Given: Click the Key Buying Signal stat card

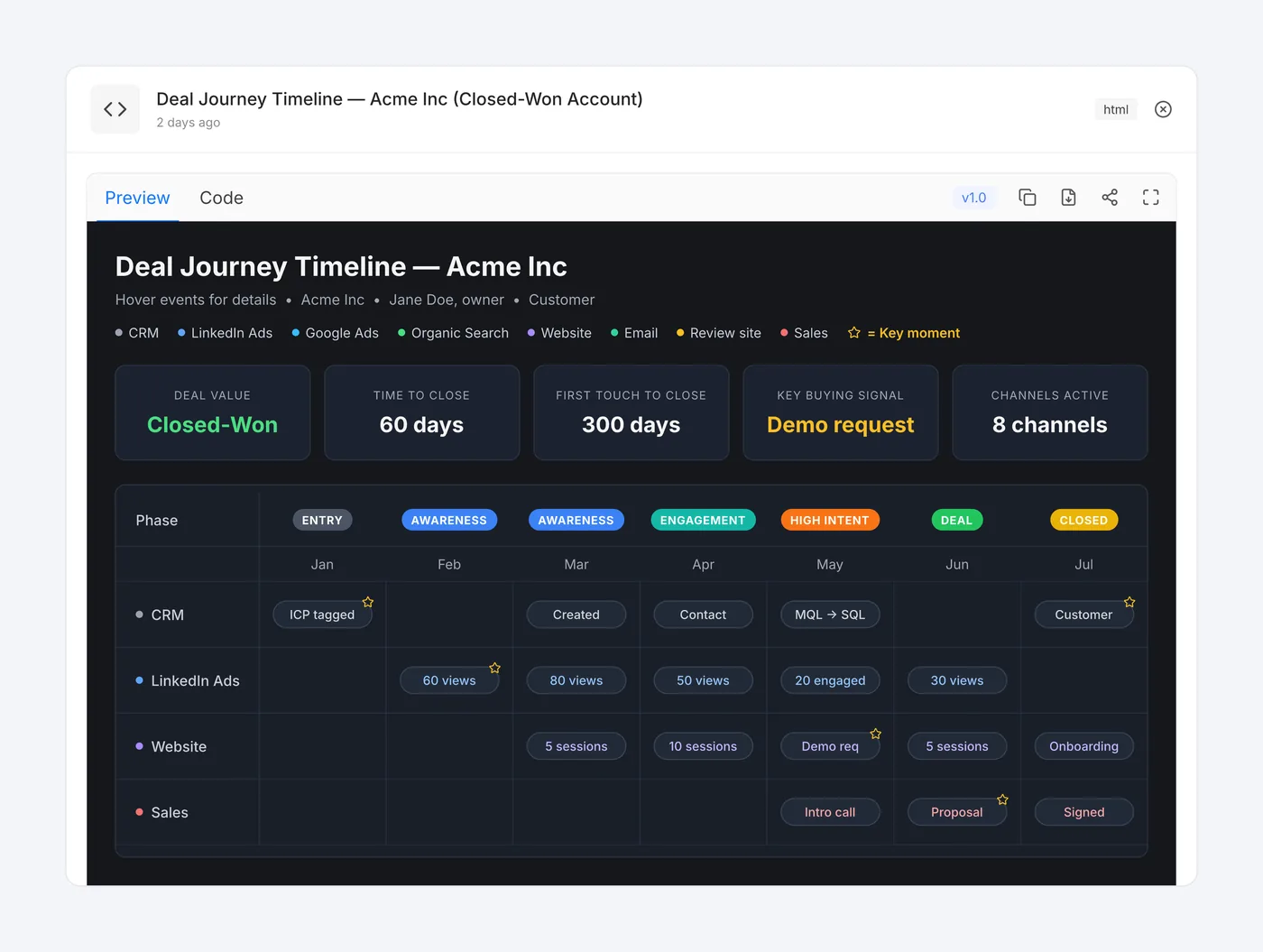Looking at the screenshot, I should tap(841, 412).
